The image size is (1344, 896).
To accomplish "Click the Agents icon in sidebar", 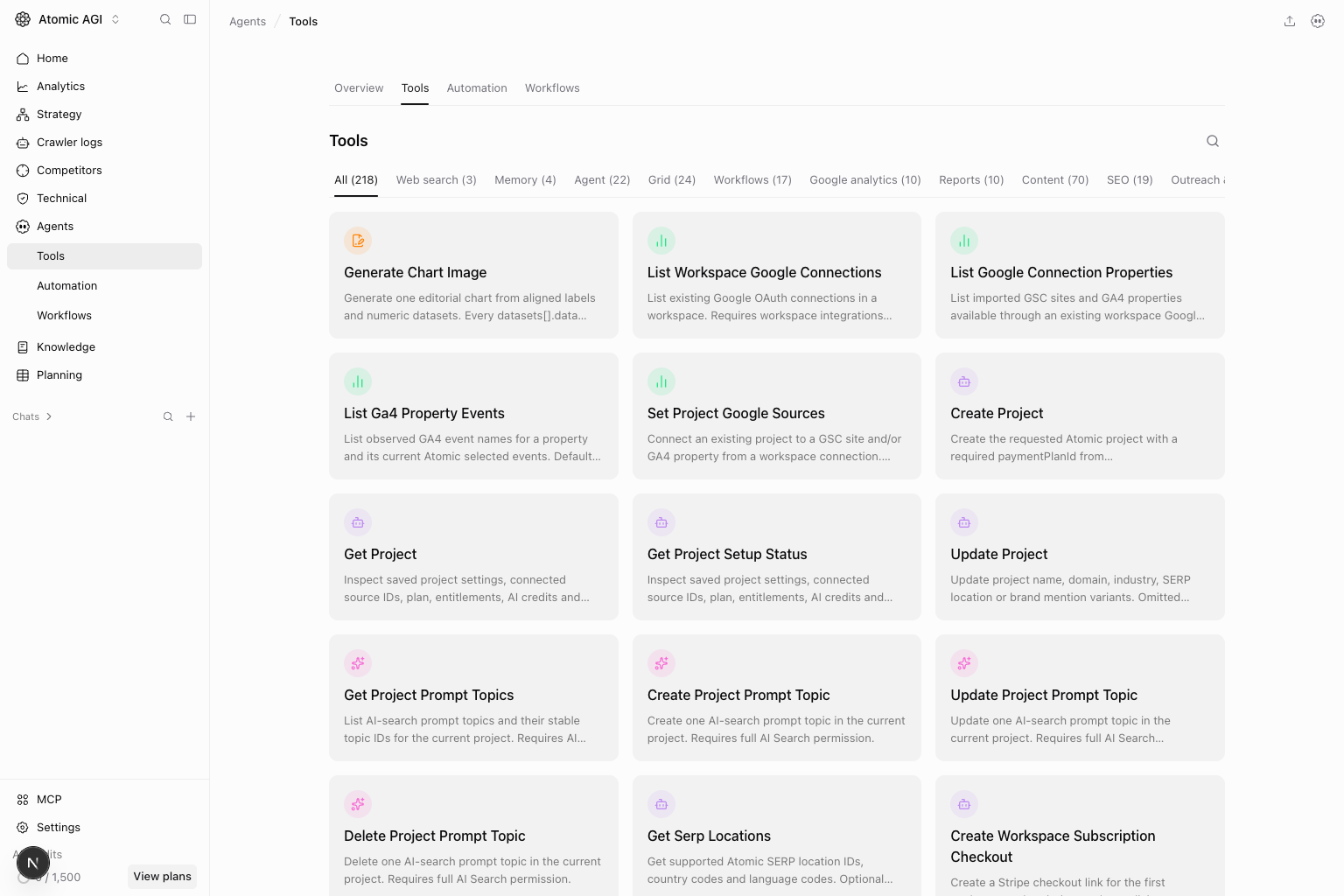I will [x=23, y=227].
